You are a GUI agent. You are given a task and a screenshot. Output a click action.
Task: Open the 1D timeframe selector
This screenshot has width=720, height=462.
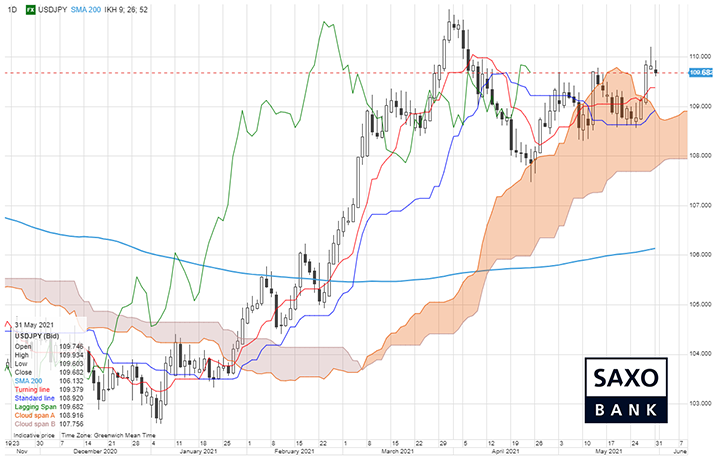click(x=12, y=10)
